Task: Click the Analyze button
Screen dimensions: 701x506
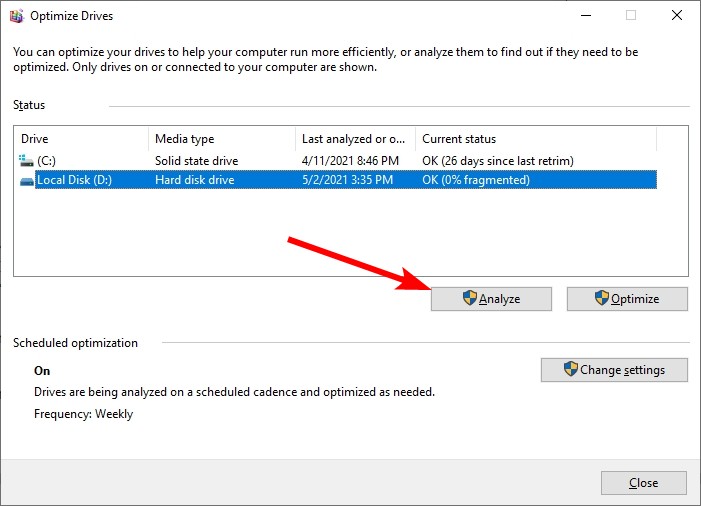Action: tap(491, 299)
